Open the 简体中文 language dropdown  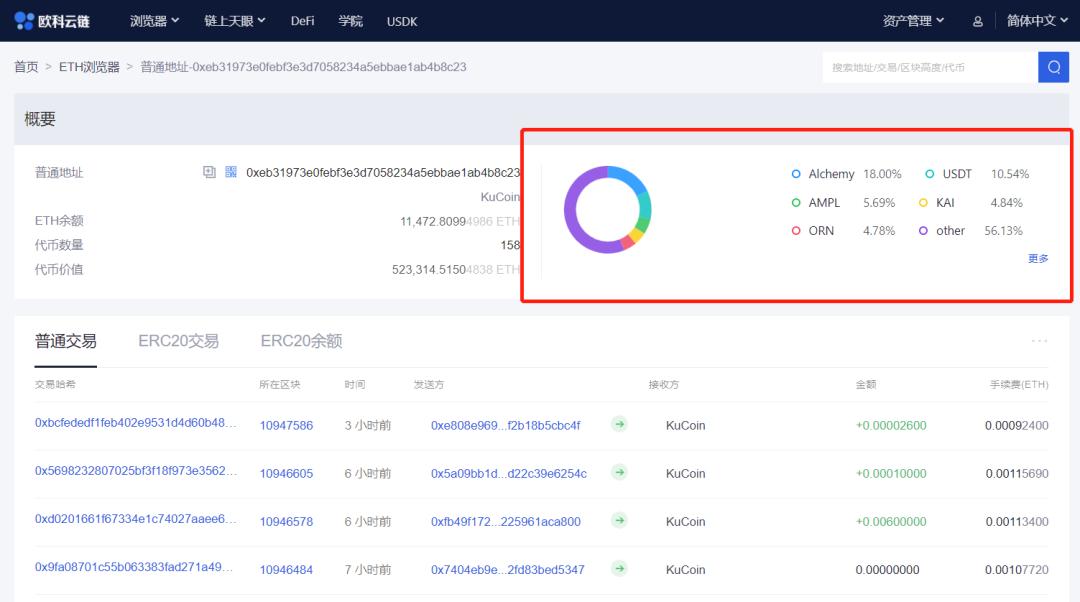tap(1037, 21)
